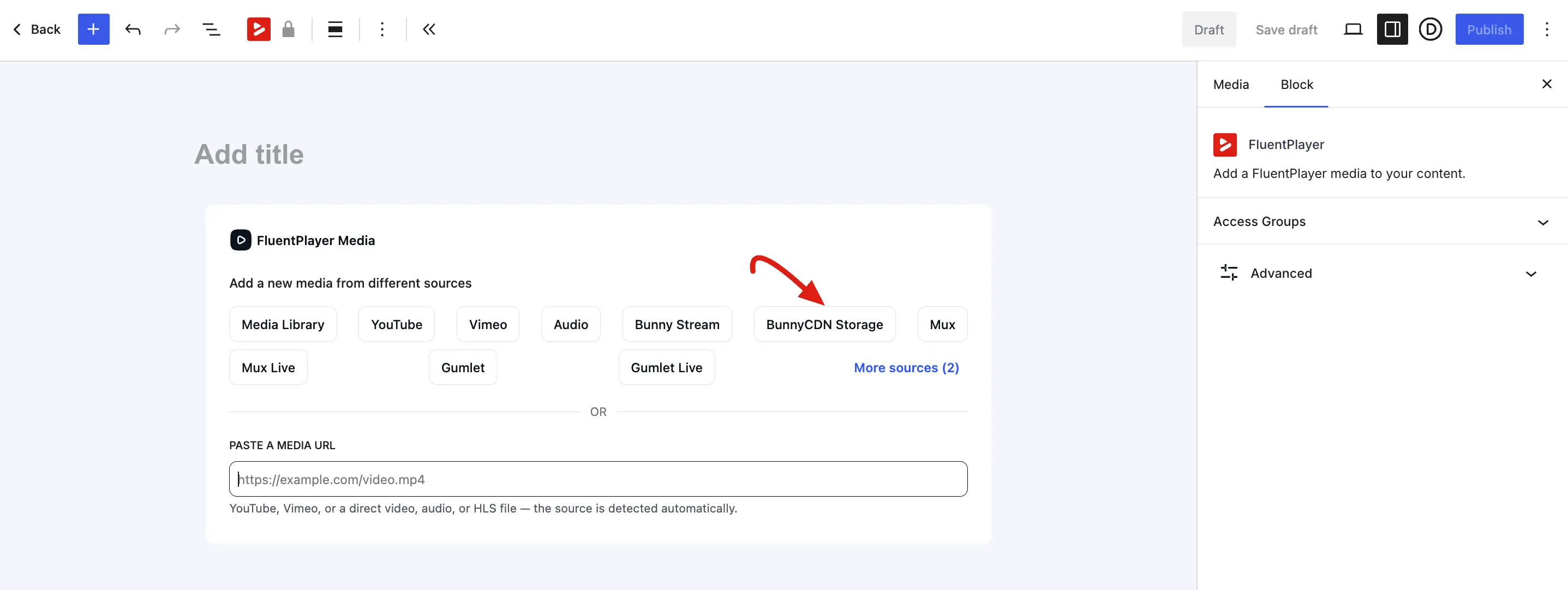Switch to the Block sidebar tab
The width and height of the screenshot is (1568, 590).
pyautogui.click(x=1296, y=85)
